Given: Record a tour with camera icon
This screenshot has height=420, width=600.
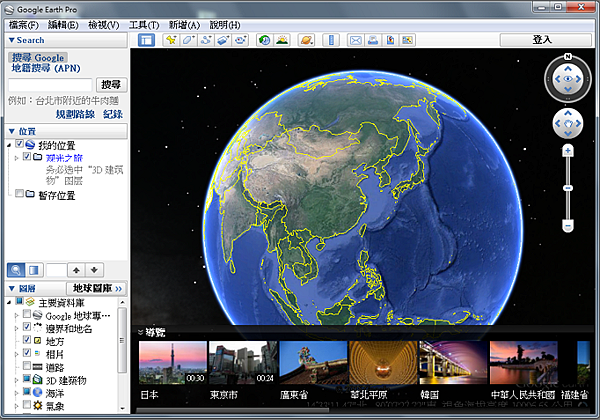Looking at the screenshot, I should coord(241,40).
